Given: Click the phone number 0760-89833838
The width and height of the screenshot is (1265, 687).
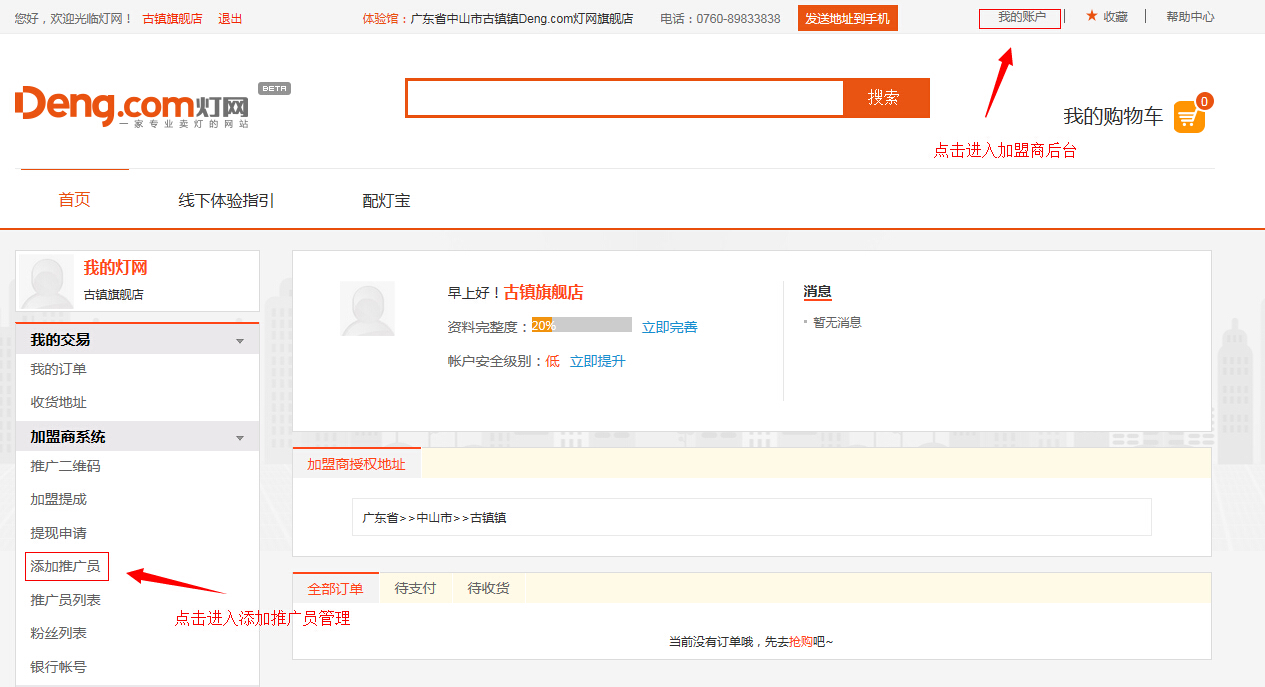Looking at the screenshot, I should 738,19.
